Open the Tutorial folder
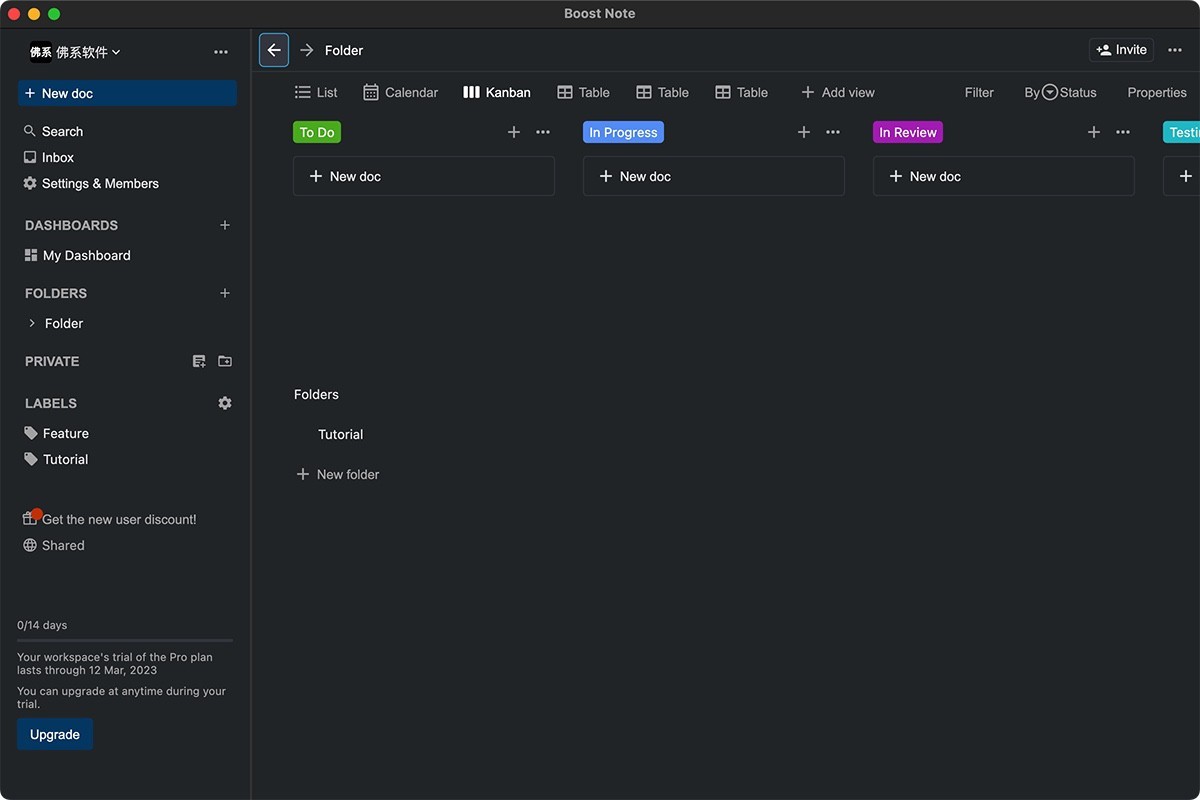1200x800 pixels. pos(340,435)
